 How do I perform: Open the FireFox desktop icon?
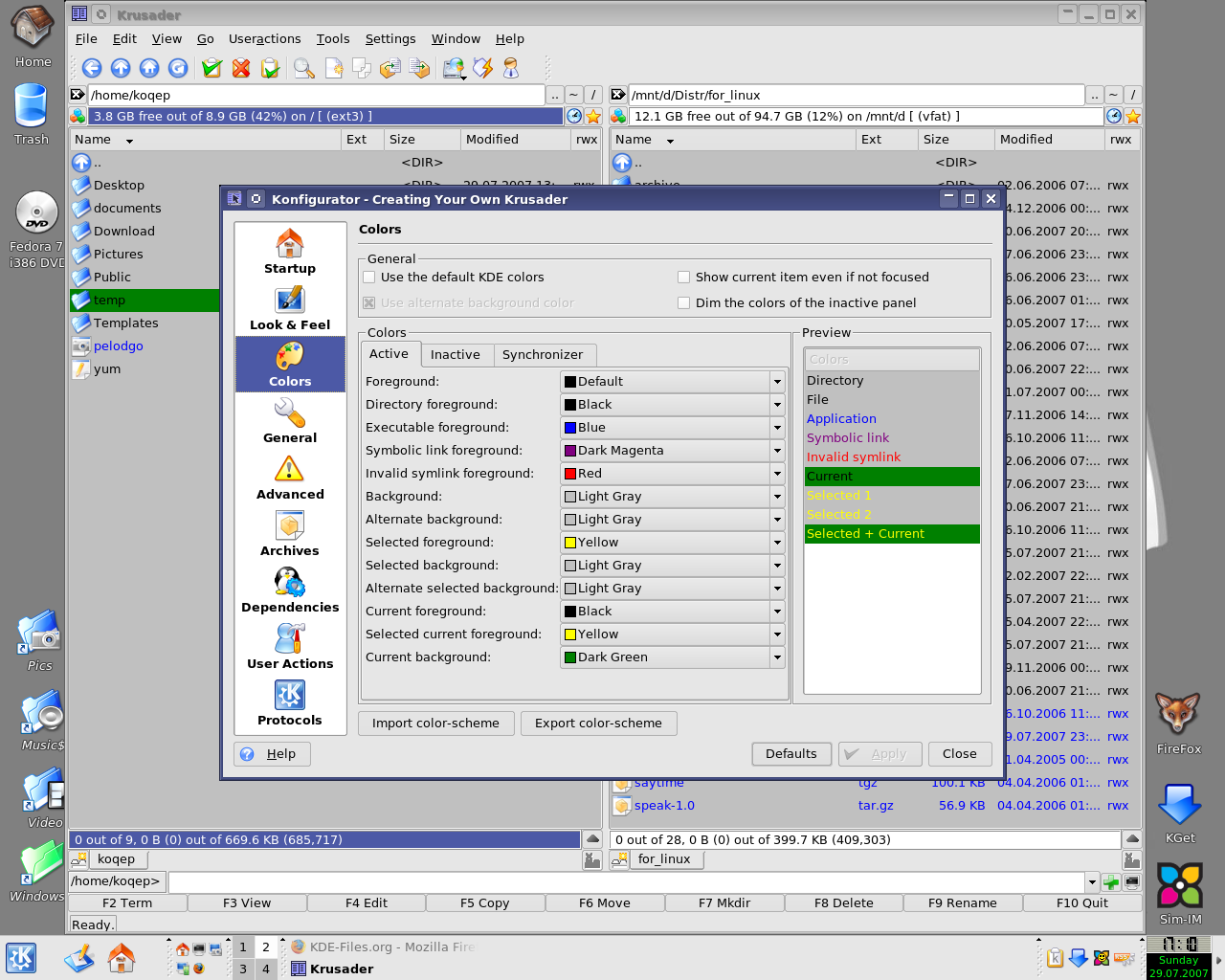(1179, 724)
